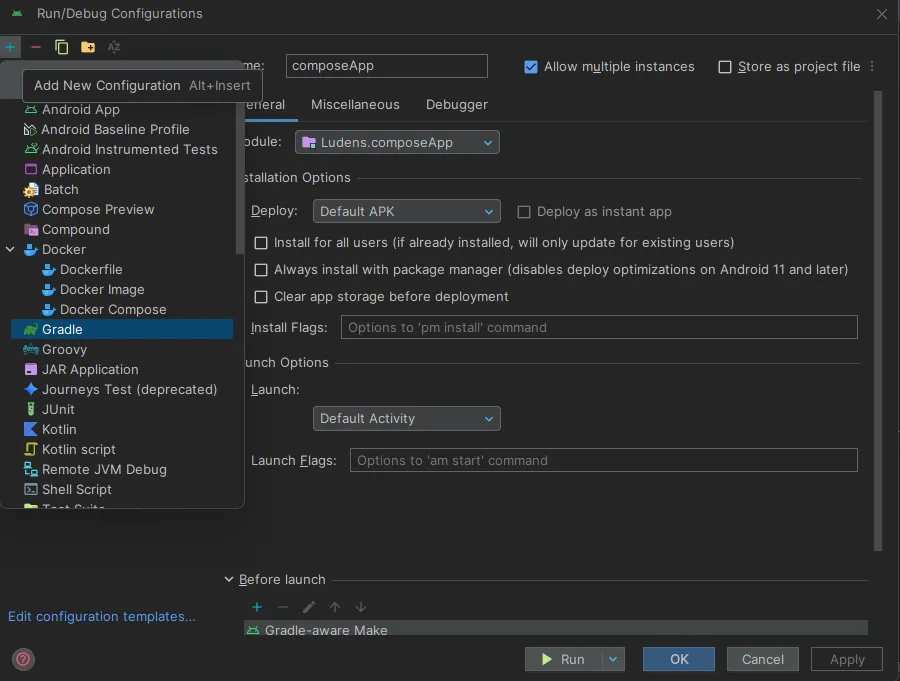The height and width of the screenshot is (681, 900).
Task: Switch to the Debugger tab
Action: click(456, 104)
